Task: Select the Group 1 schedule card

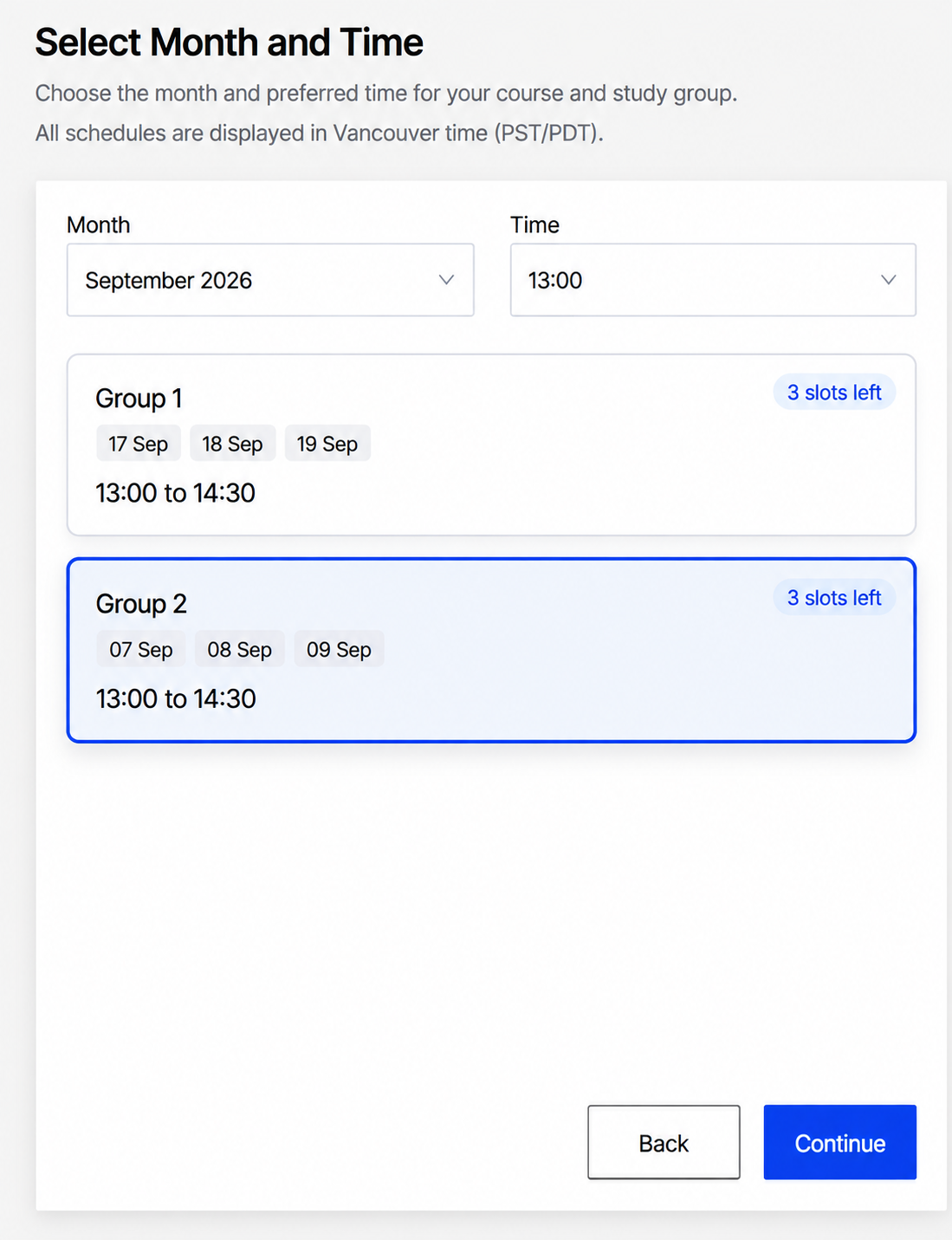Action: pyautogui.click(x=491, y=445)
